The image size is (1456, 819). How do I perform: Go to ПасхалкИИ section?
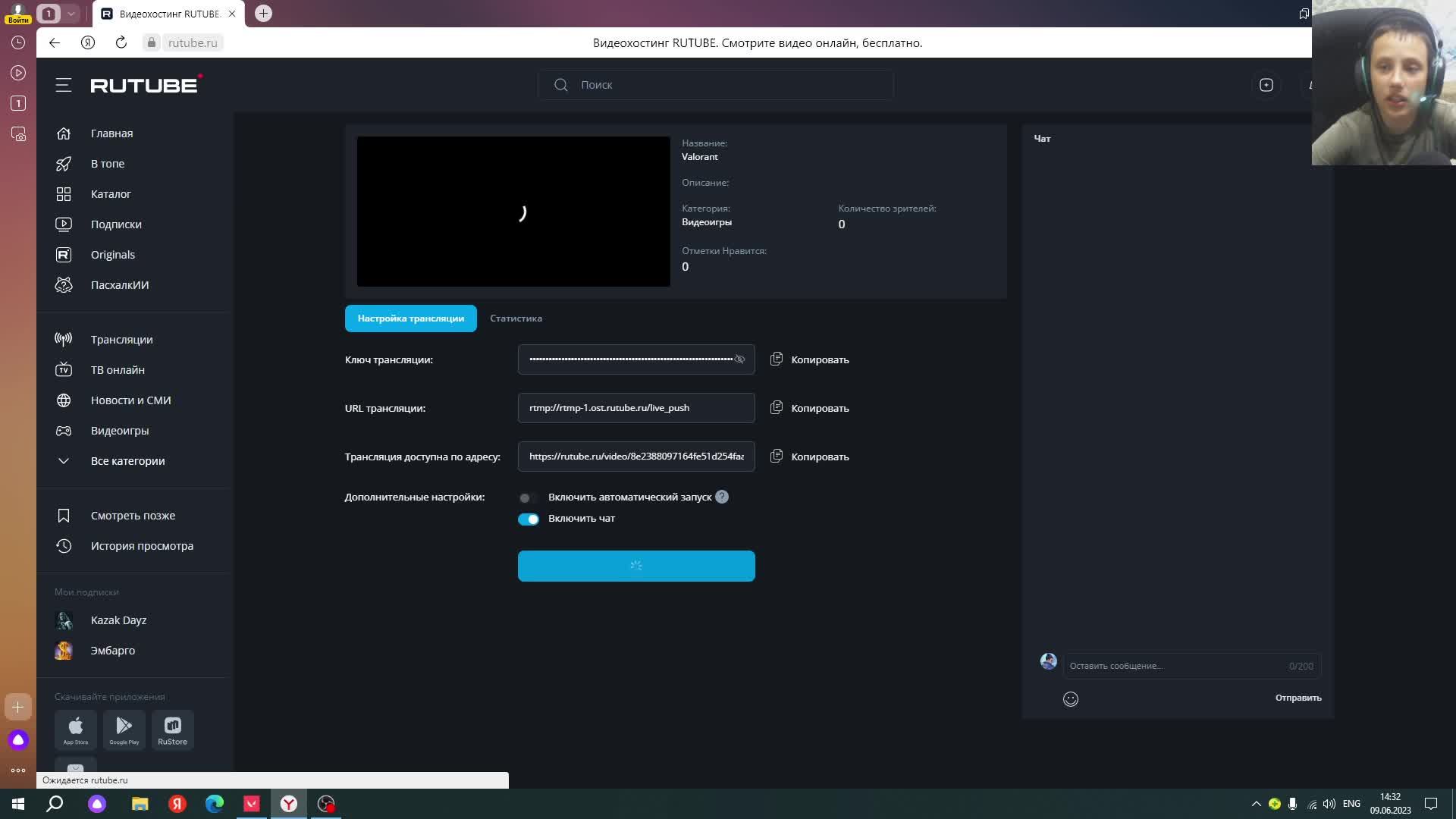(119, 285)
